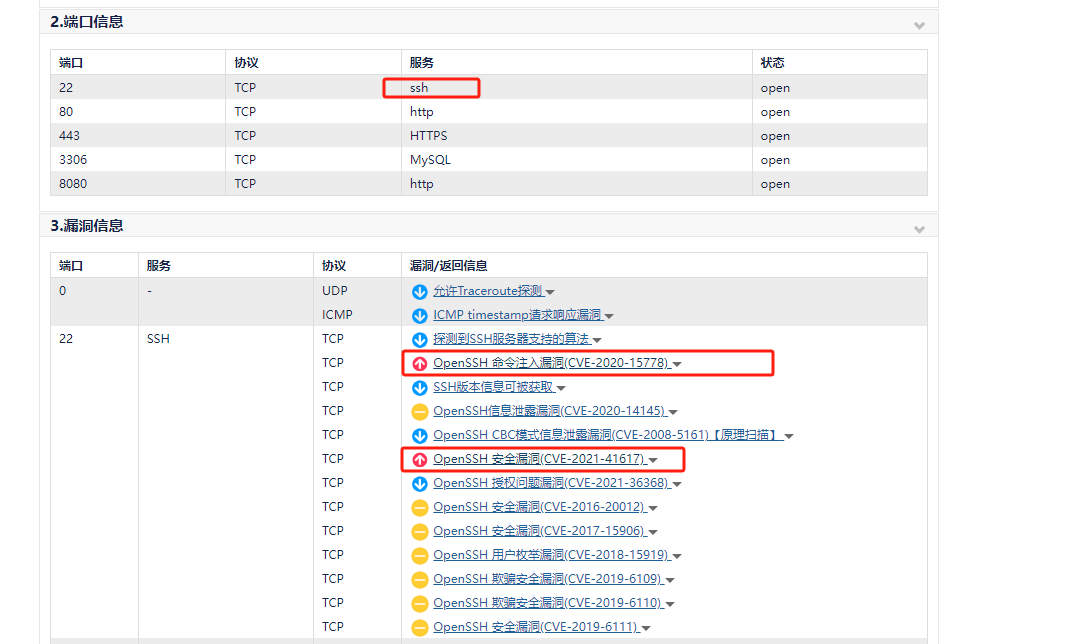The height and width of the screenshot is (644, 1087).
Task: Expand dropdown arrow after CVE-2020-14145 entry
Action: [x=672, y=412]
